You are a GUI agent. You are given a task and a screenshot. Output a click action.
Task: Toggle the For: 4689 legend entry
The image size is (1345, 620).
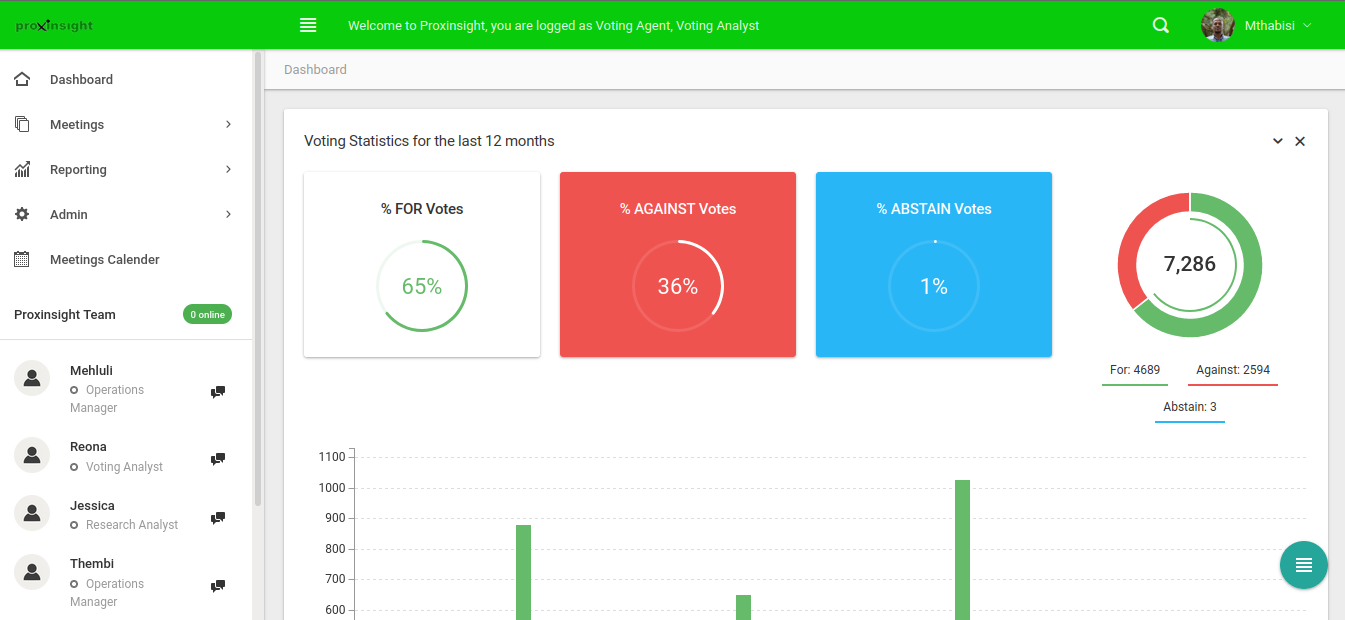click(1135, 370)
